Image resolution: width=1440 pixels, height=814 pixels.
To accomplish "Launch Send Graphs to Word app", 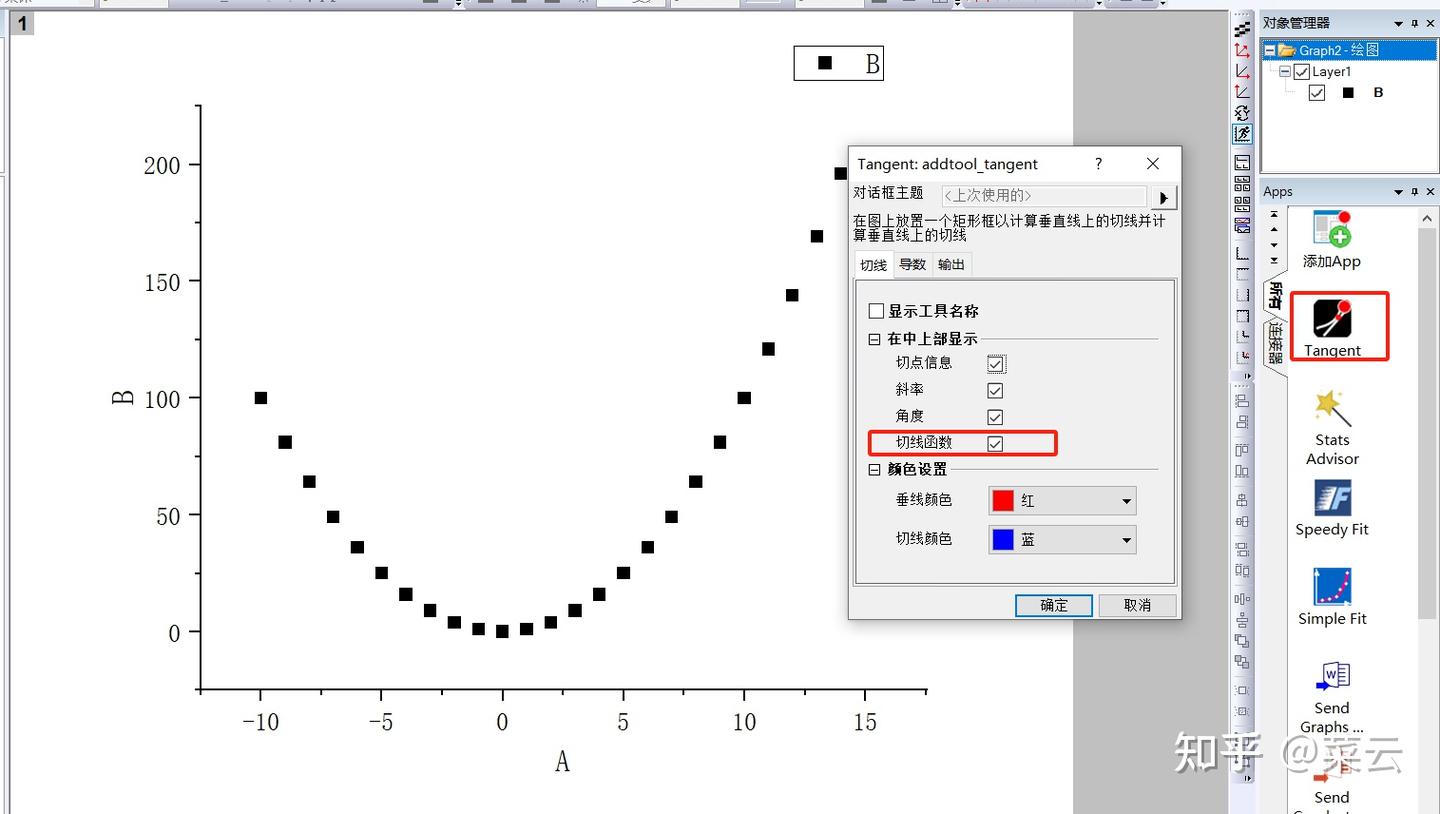I will (x=1332, y=676).
